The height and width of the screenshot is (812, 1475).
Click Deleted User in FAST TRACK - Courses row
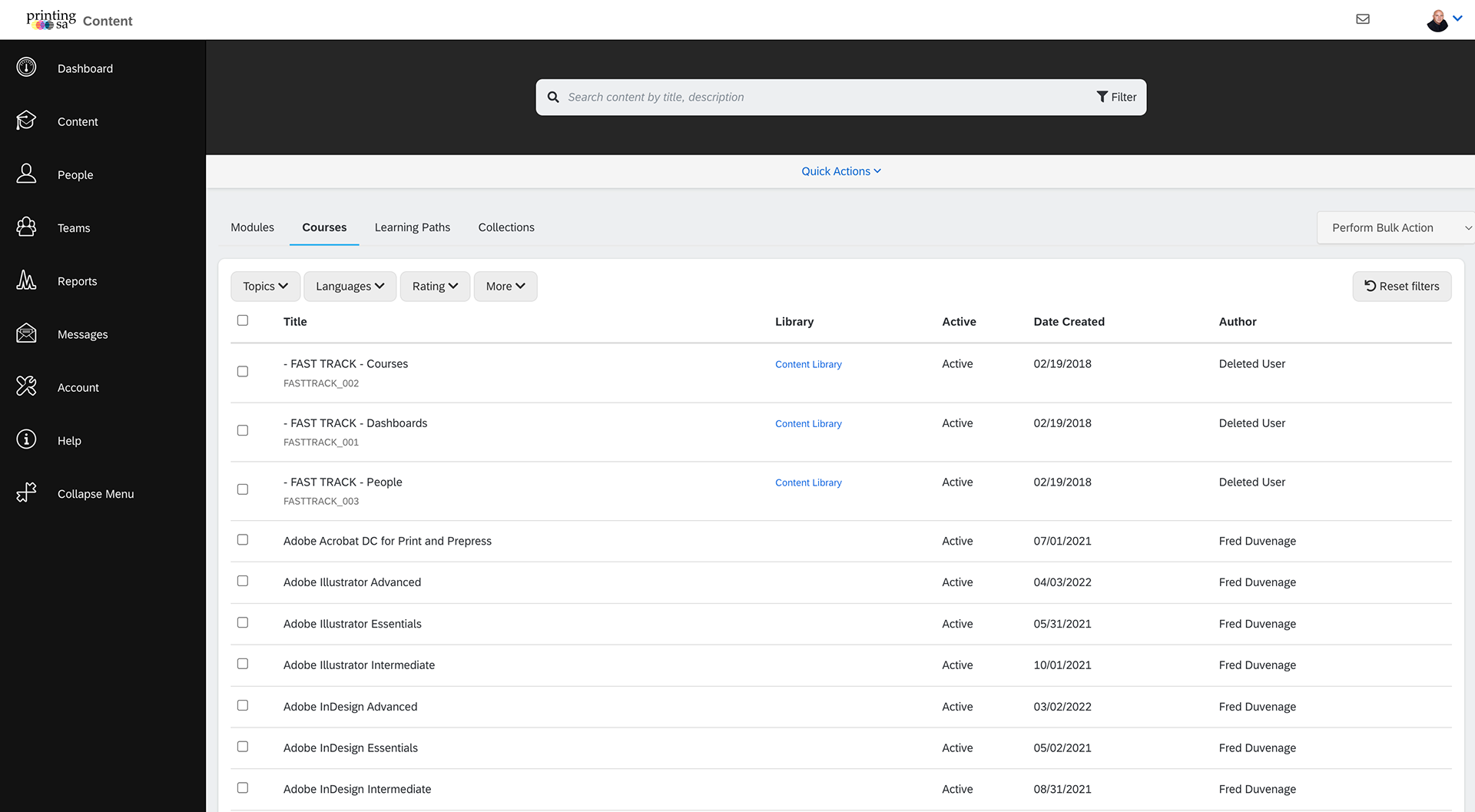[x=1251, y=364]
